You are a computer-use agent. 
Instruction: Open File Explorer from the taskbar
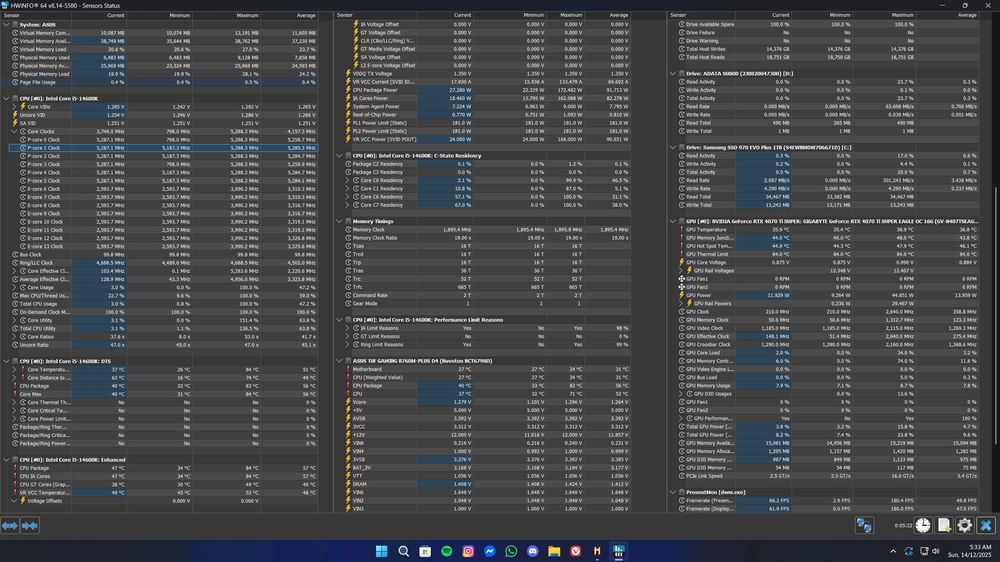click(554, 551)
